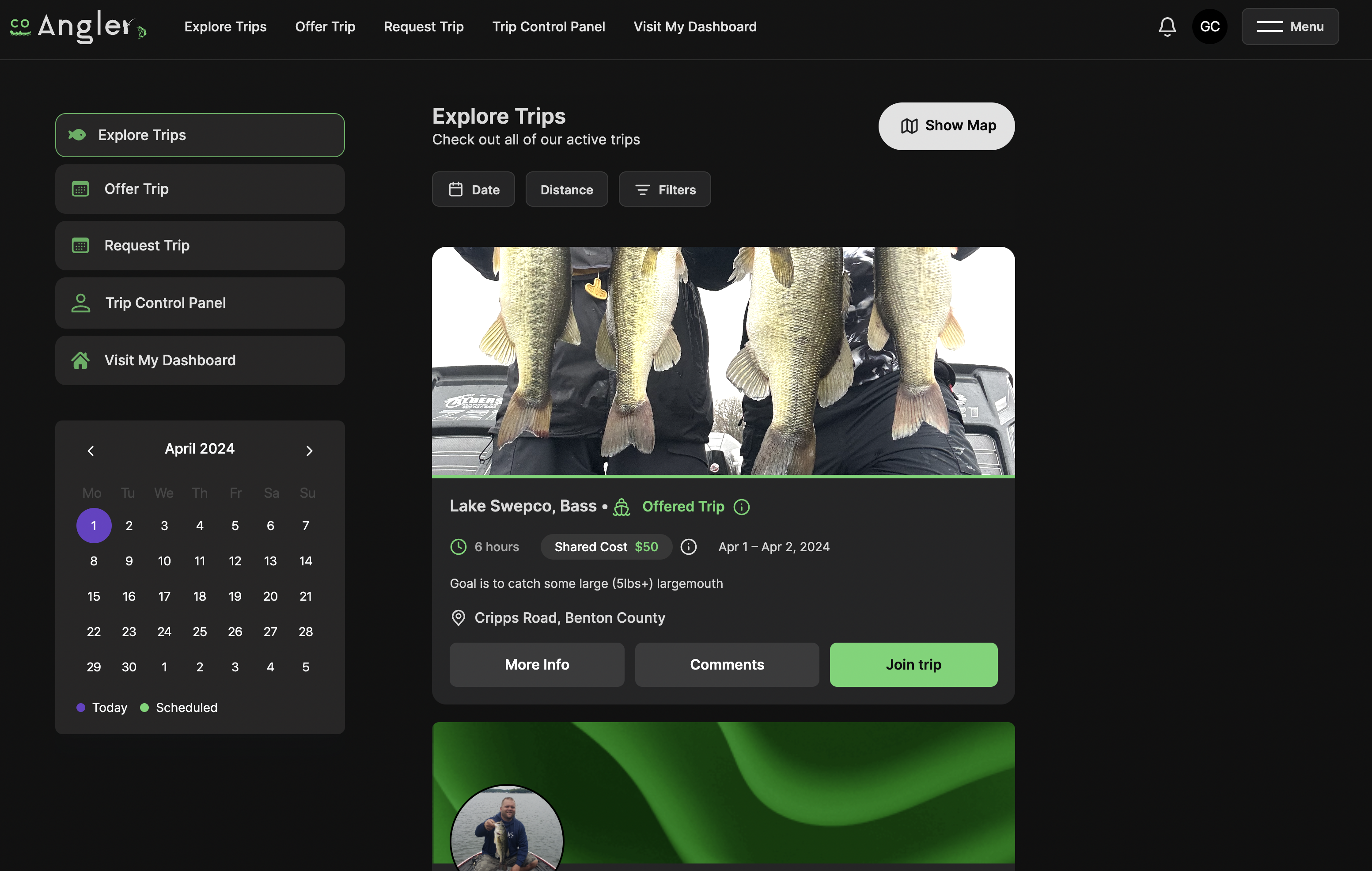Click the person icon beside Trip Control Panel

81,303
